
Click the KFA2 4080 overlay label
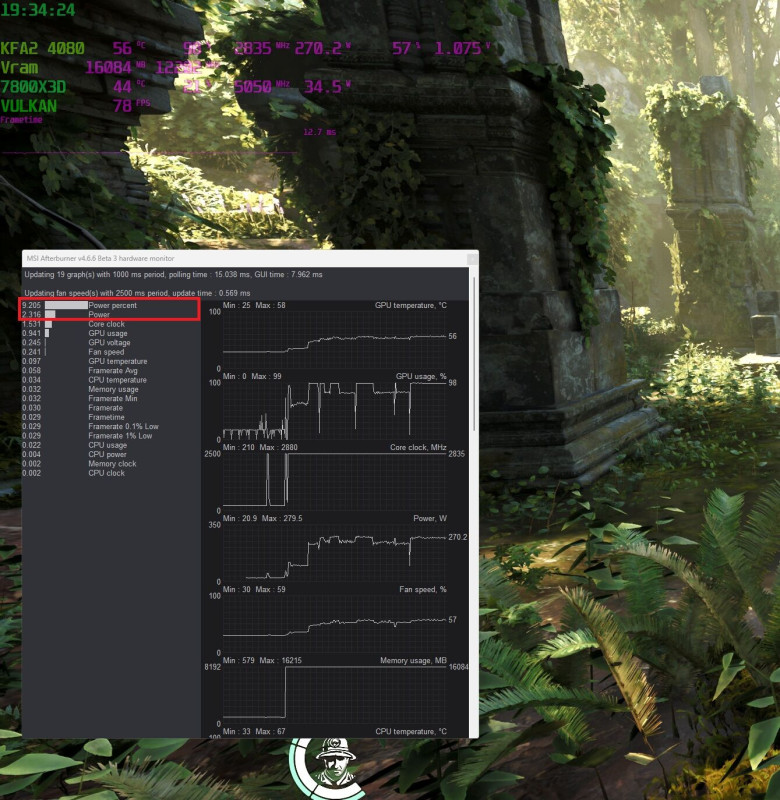pos(42,48)
